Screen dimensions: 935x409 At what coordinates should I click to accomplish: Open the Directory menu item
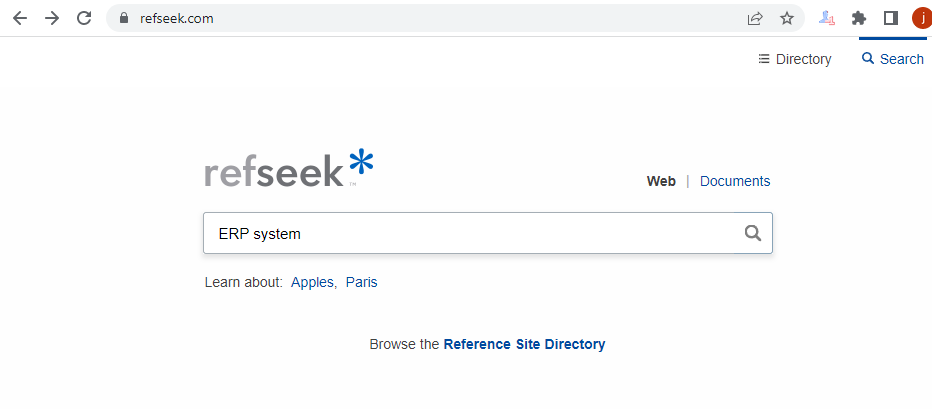point(794,59)
